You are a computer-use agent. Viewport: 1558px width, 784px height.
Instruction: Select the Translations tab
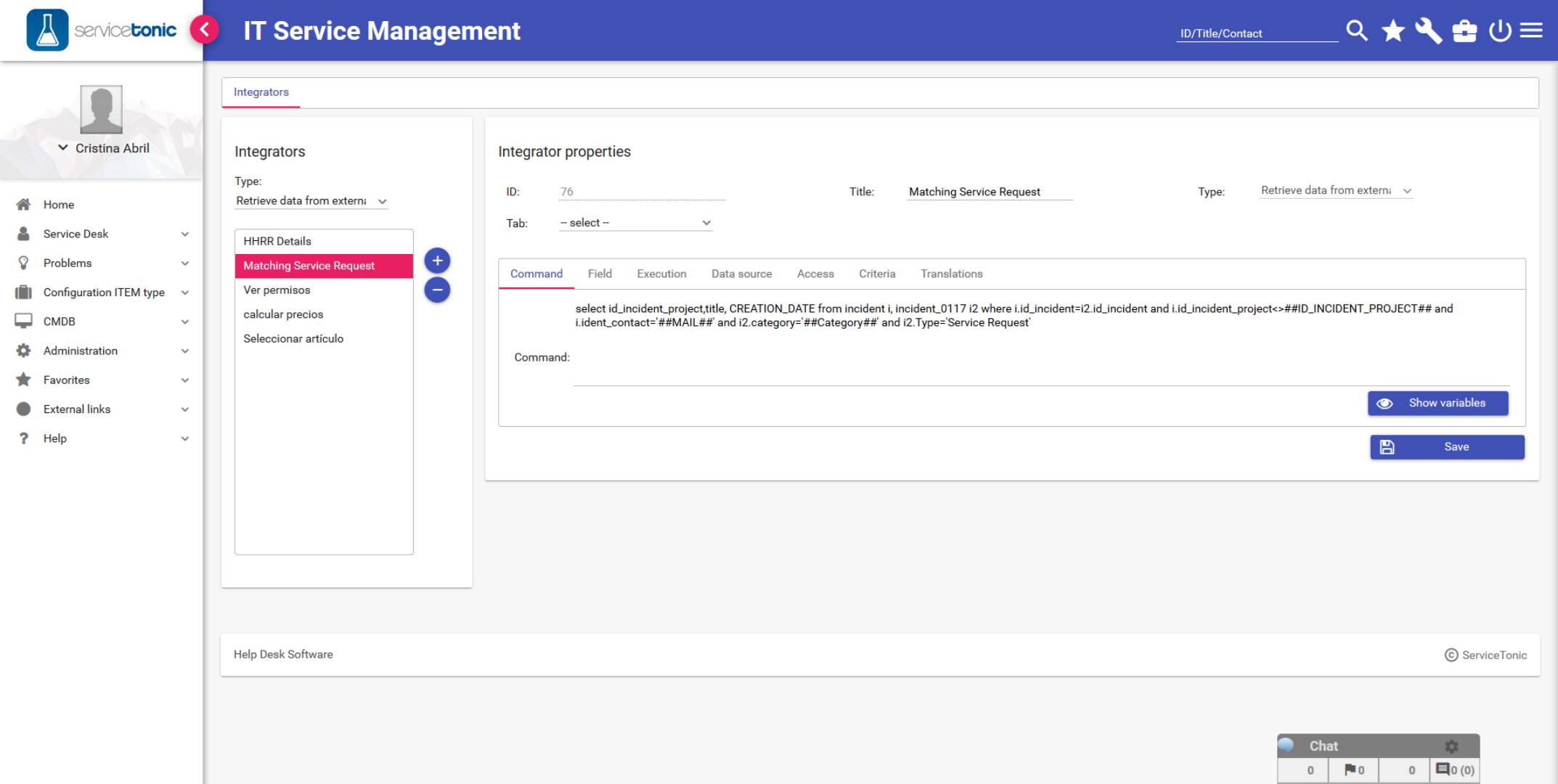click(x=951, y=274)
